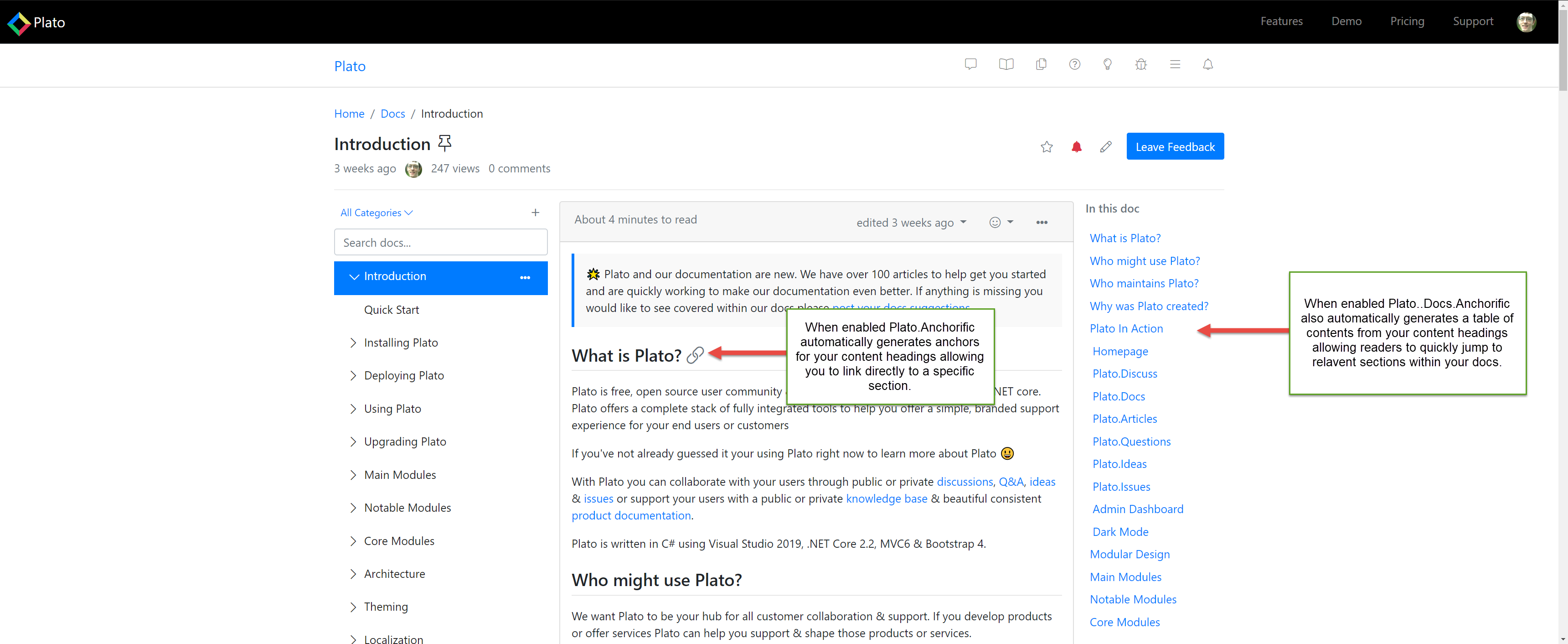Jump to Homepage in contents list
Image resolution: width=1568 pixels, height=644 pixels.
1120,352
